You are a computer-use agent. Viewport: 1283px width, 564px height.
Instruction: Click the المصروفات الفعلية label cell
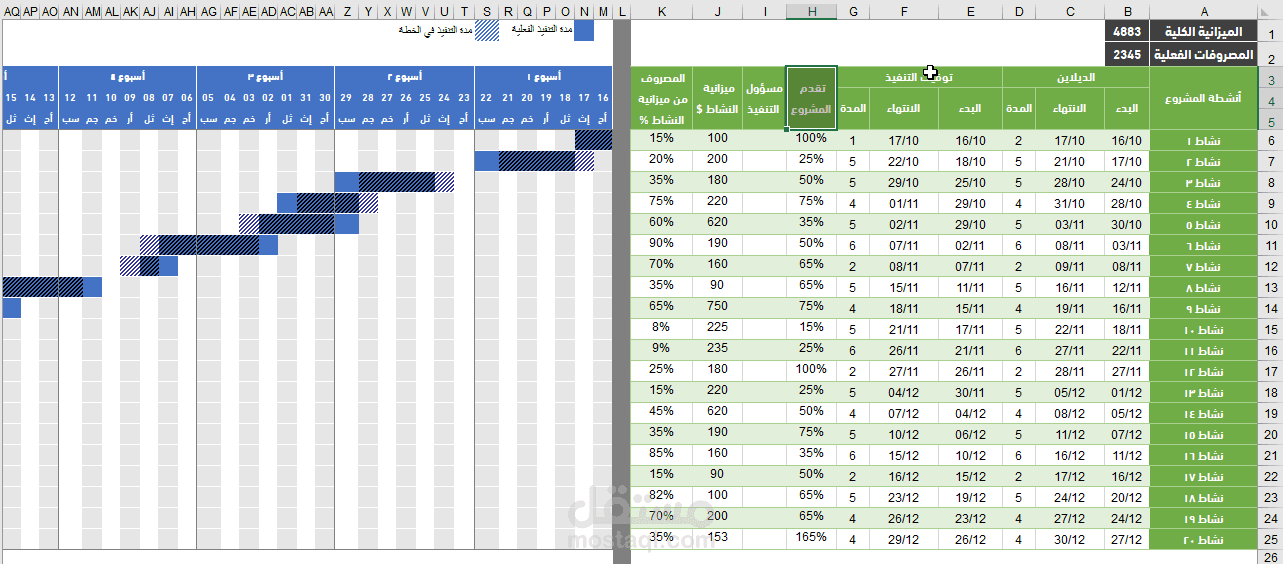1203,55
